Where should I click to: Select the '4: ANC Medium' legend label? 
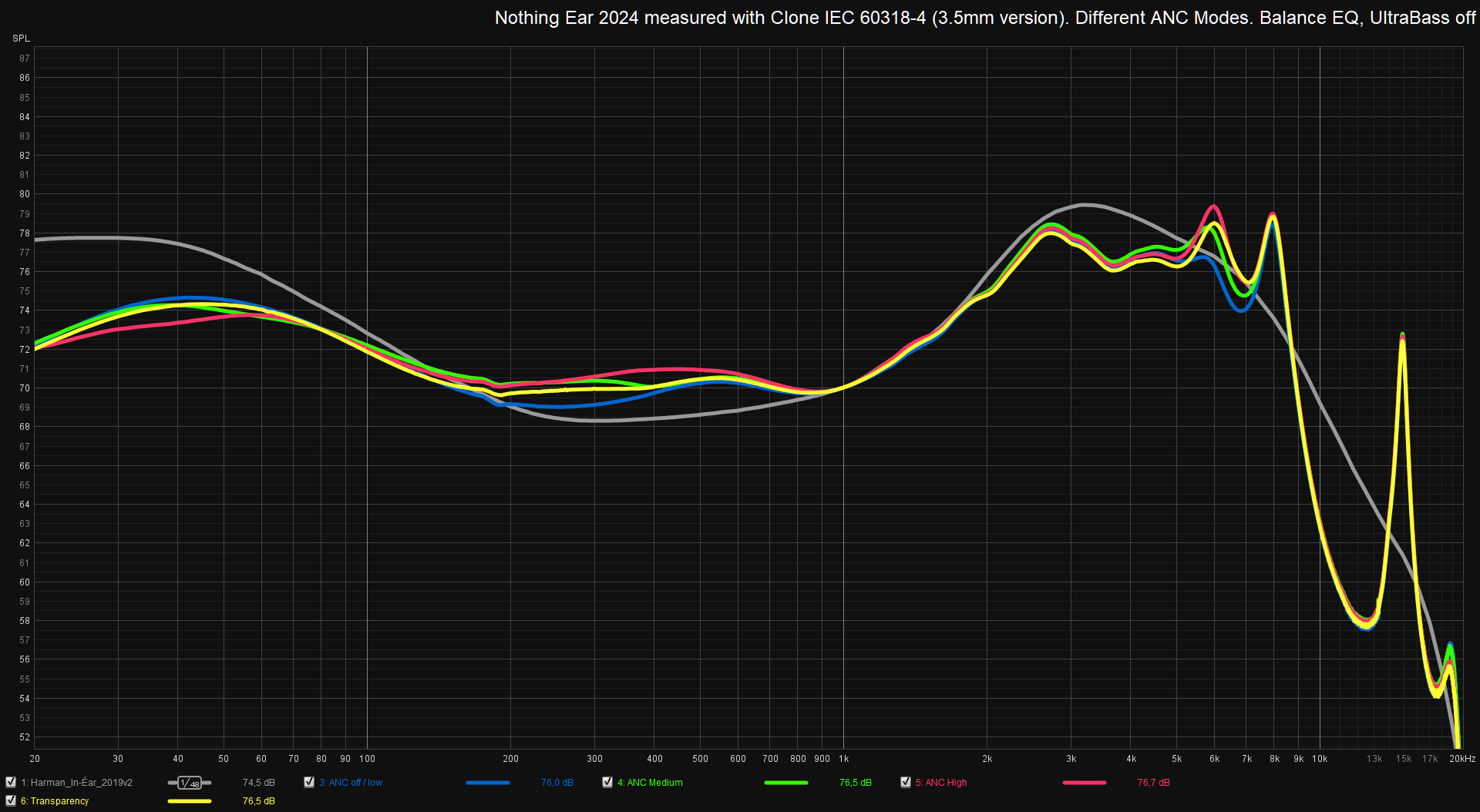pyautogui.click(x=650, y=783)
